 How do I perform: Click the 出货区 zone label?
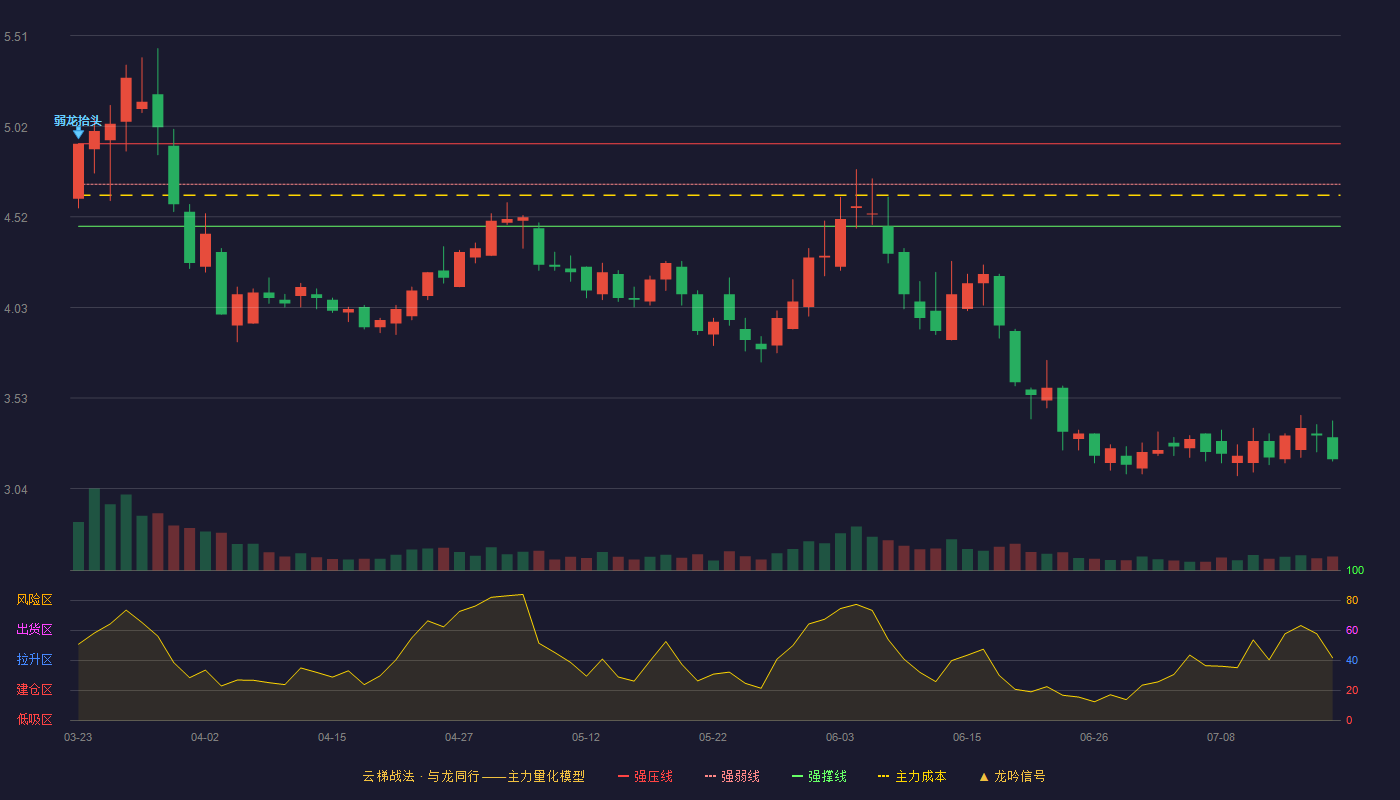34,630
